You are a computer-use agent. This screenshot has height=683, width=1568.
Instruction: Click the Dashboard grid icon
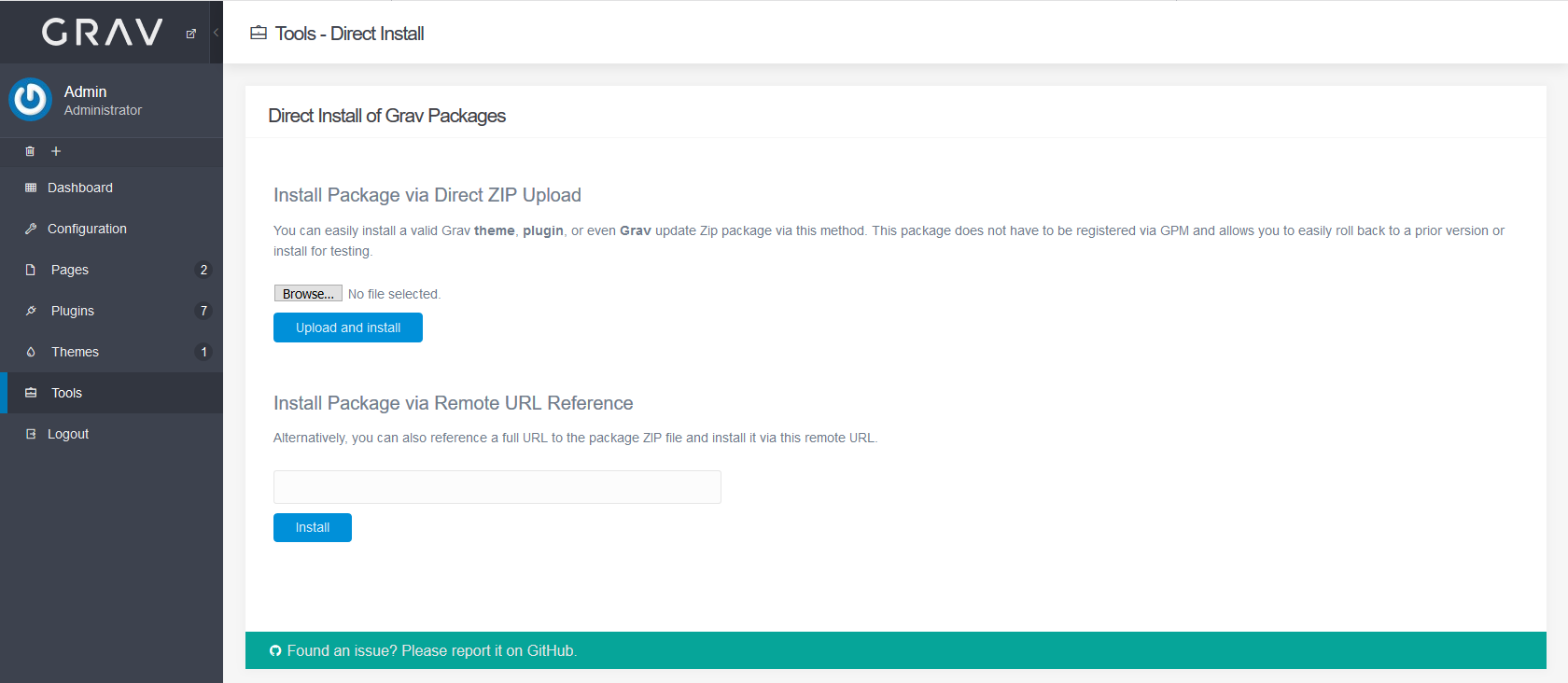(x=31, y=188)
